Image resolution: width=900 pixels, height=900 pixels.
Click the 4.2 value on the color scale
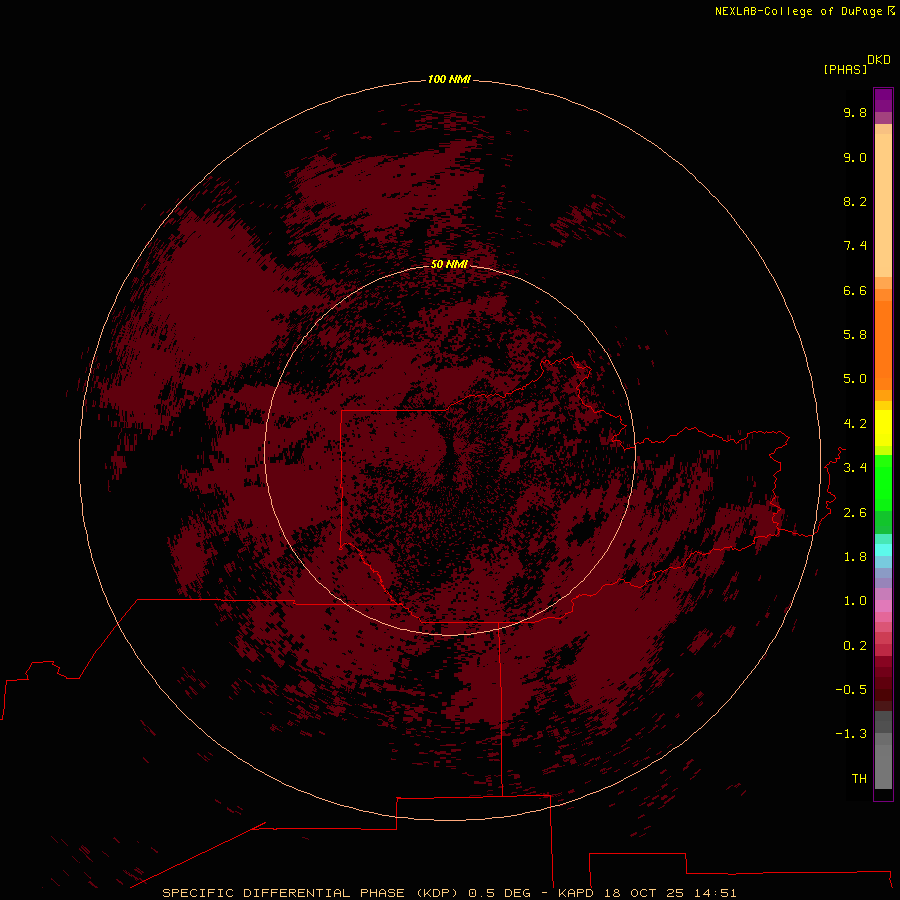click(855, 424)
